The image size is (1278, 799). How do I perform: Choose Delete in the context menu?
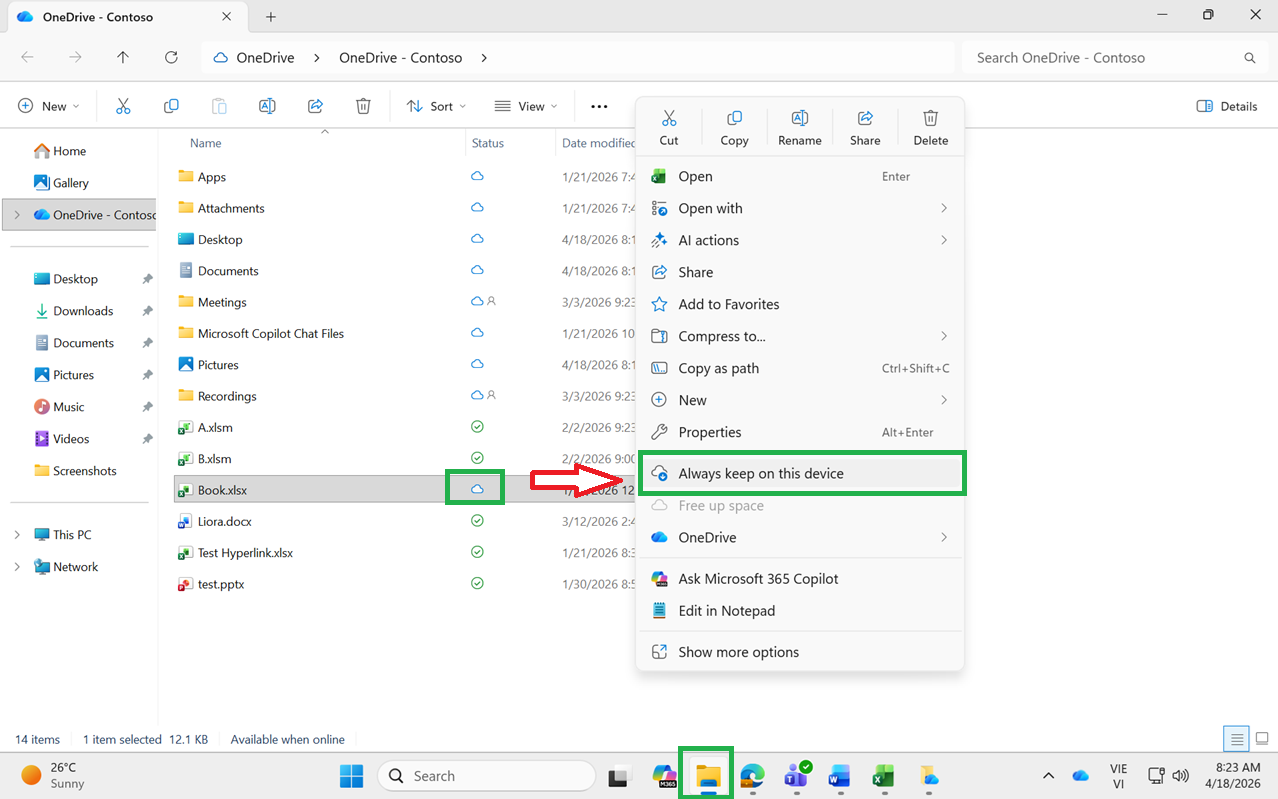[x=931, y=128]
